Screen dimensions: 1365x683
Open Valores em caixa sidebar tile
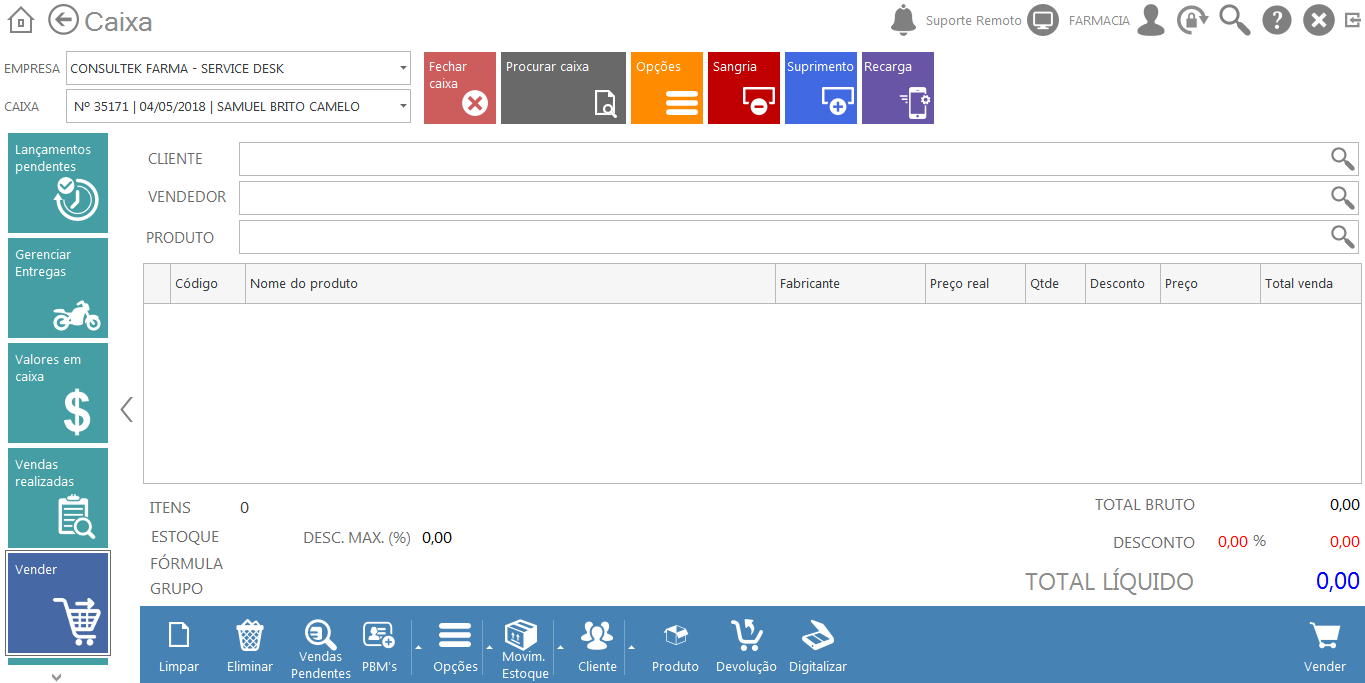[x=58, y=393]
